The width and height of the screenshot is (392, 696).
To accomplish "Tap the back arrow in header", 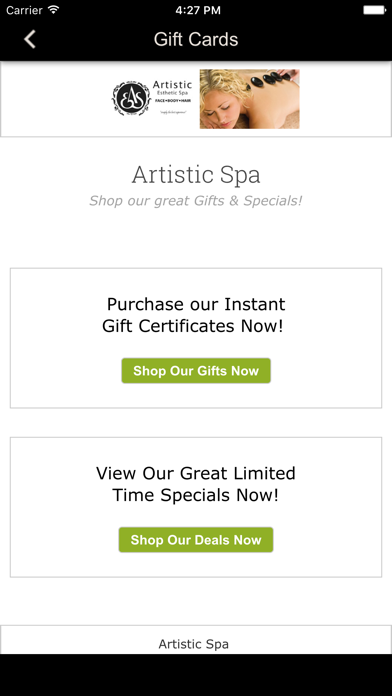I will pos(30,39).
